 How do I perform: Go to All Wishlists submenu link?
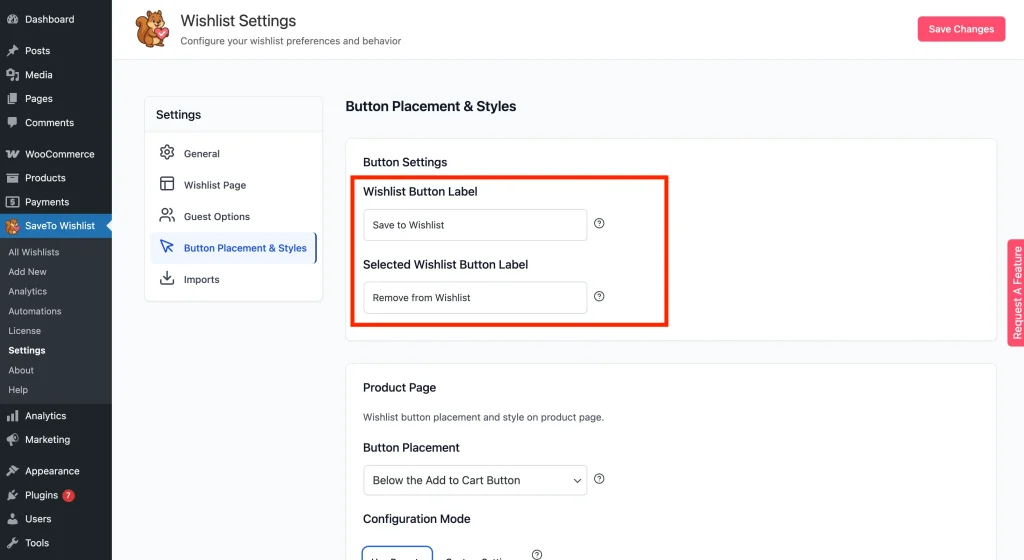pos(33,252)
